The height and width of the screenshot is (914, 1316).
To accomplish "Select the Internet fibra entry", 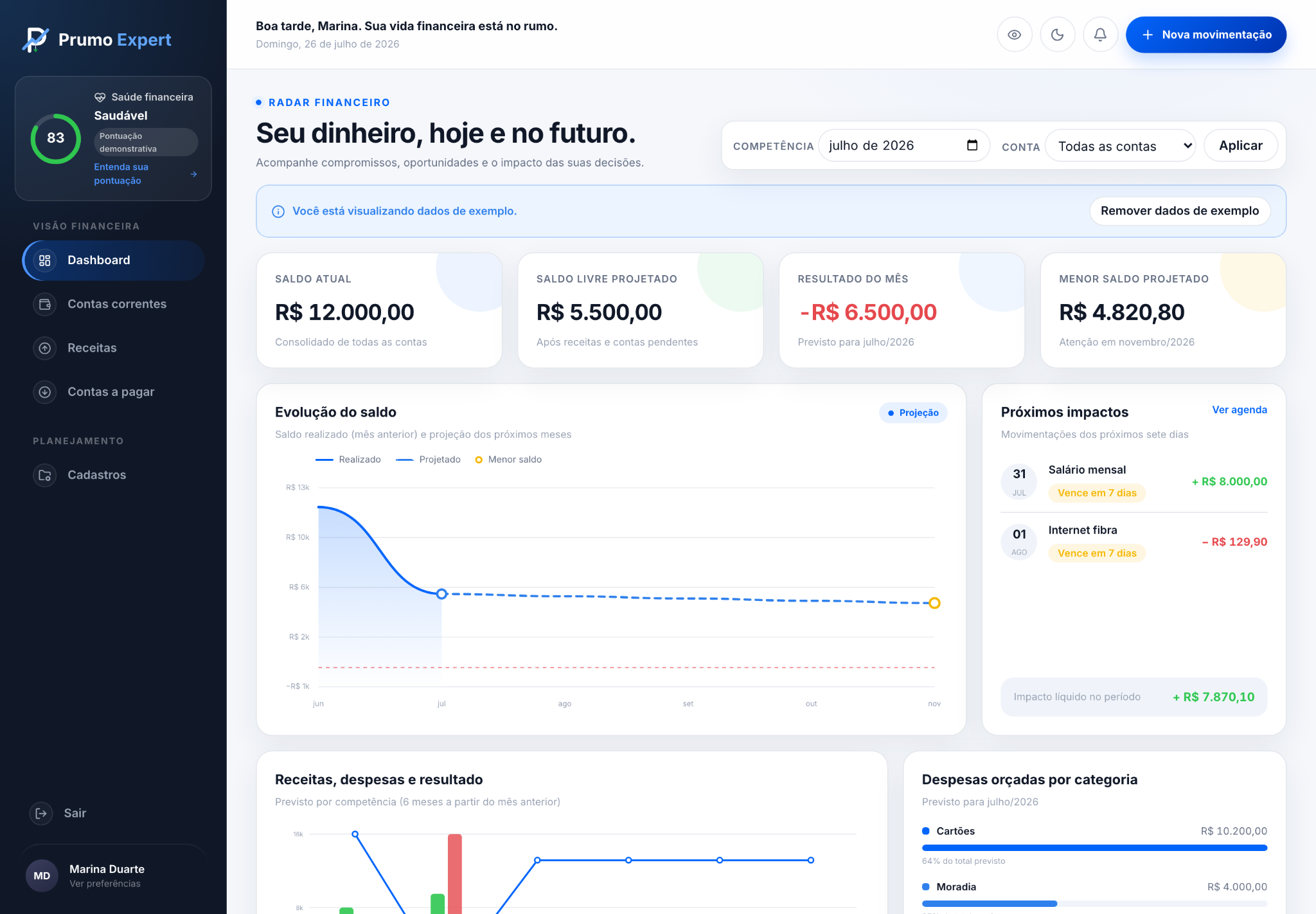I will 1134,542.
